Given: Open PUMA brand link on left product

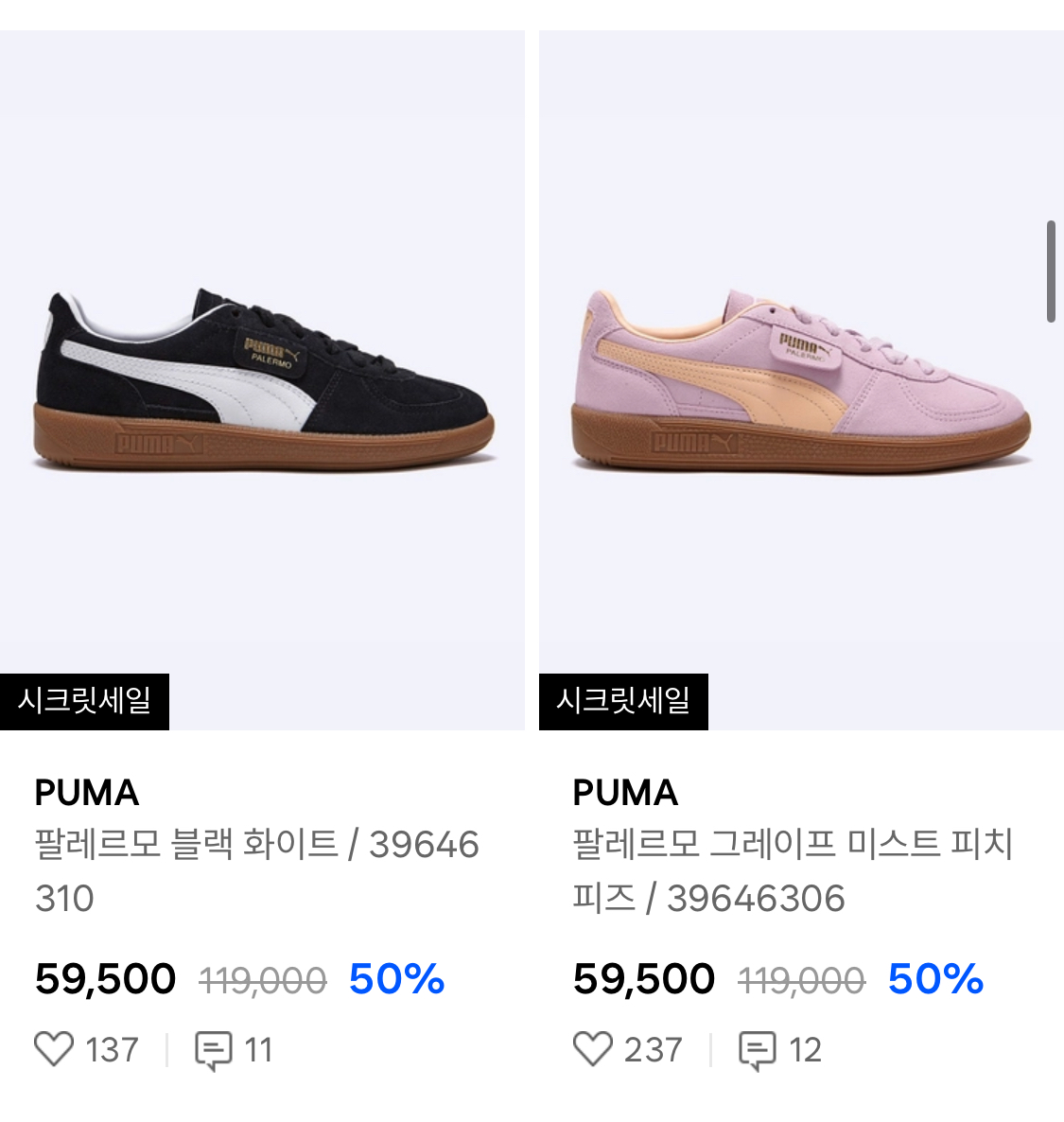Looking at the screenshot, I should coord(87,793).
